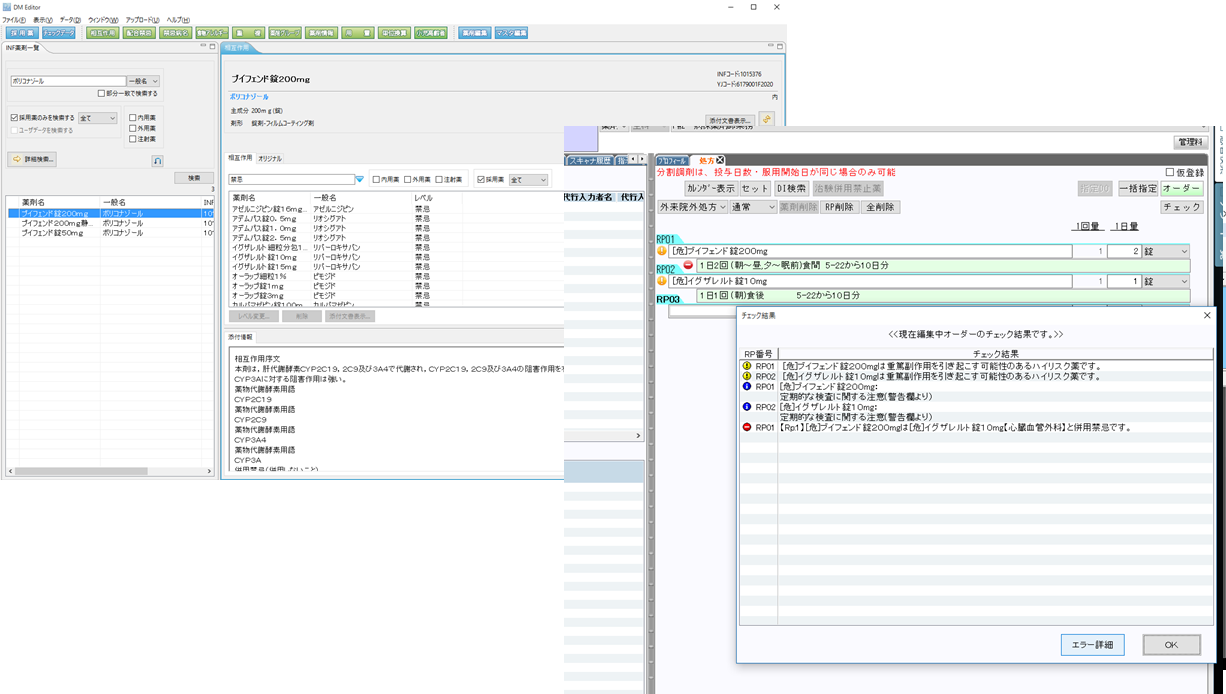Close the 処方 tab with its X icon
Image resolution: width=1226 pixels, height=694 pixels.
(720, 160)
